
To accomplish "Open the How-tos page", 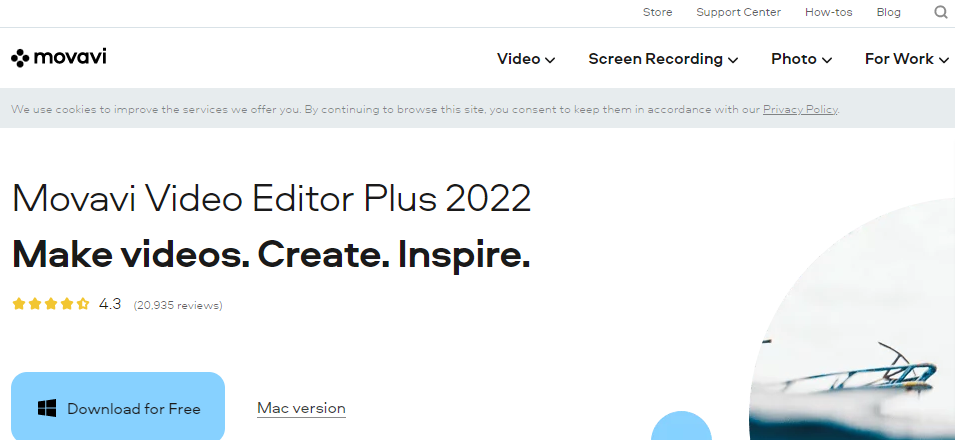I will (828, 12).
